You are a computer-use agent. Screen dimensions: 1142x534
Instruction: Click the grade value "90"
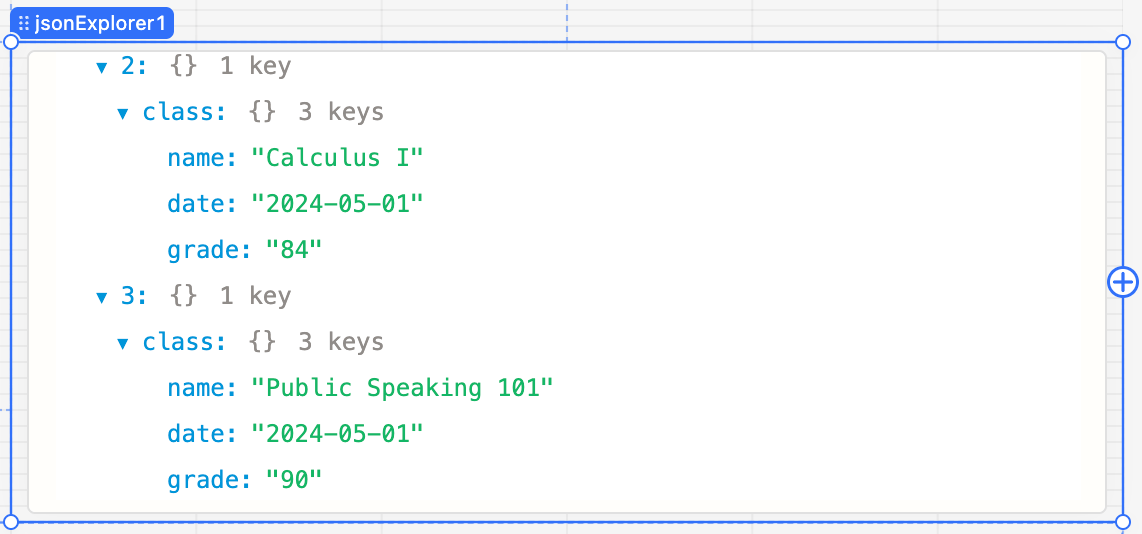pos(294,479)
